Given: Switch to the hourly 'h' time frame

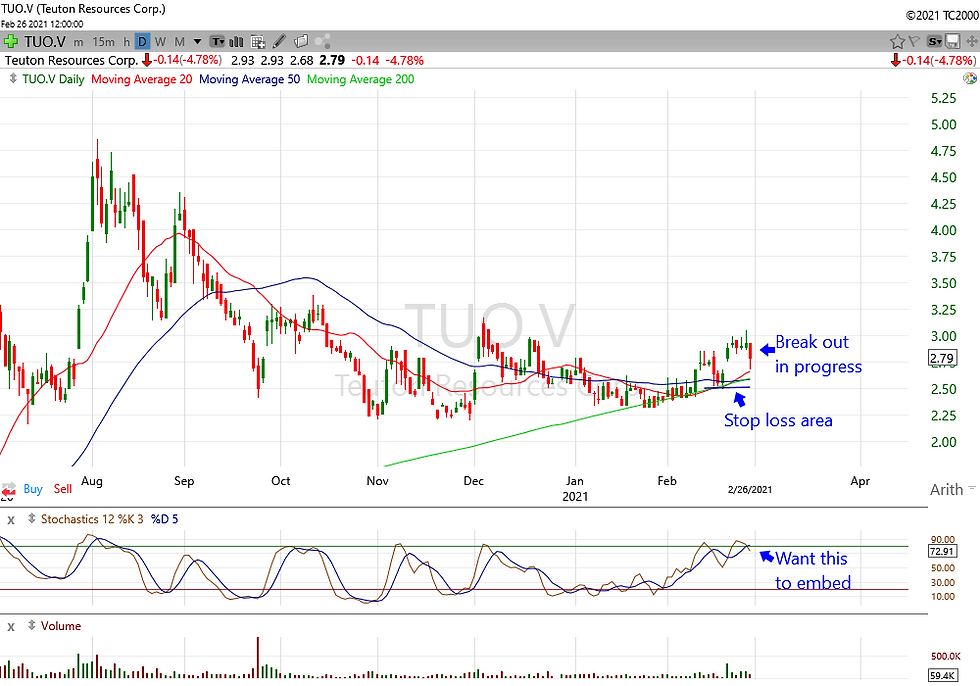Looking at the screenshot, I should coord(126,42).
